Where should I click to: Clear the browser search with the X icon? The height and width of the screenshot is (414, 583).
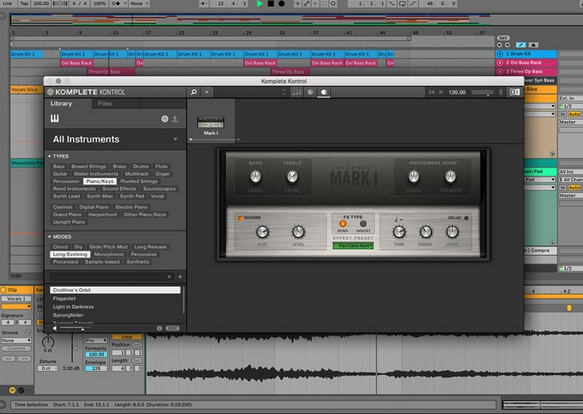(169, 277)
